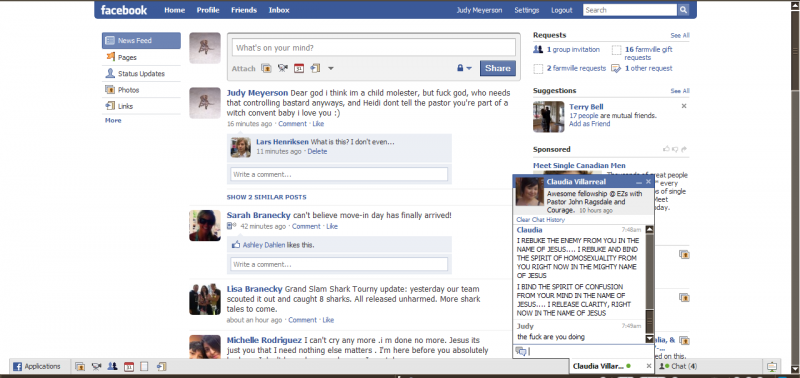Minimize the Claudia Villarreal chat window
Image resolution: width=800 pixels, height=378 pixels.
point(639,182)
